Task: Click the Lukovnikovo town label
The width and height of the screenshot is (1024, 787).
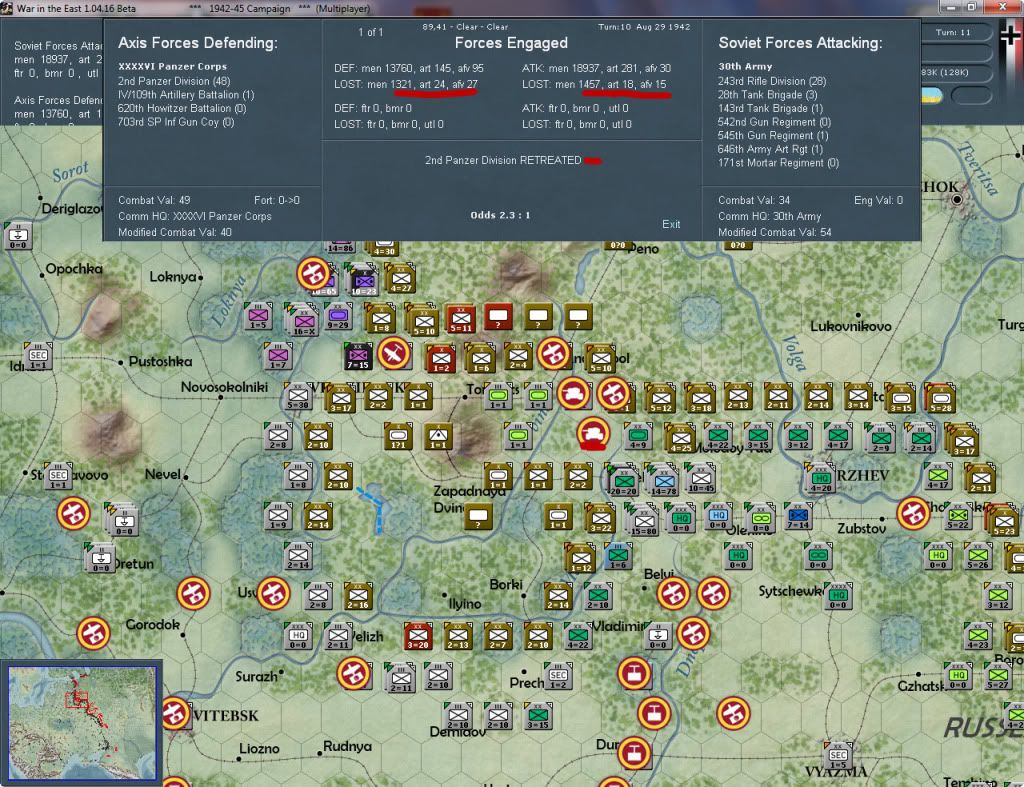Action: [850, 326]
